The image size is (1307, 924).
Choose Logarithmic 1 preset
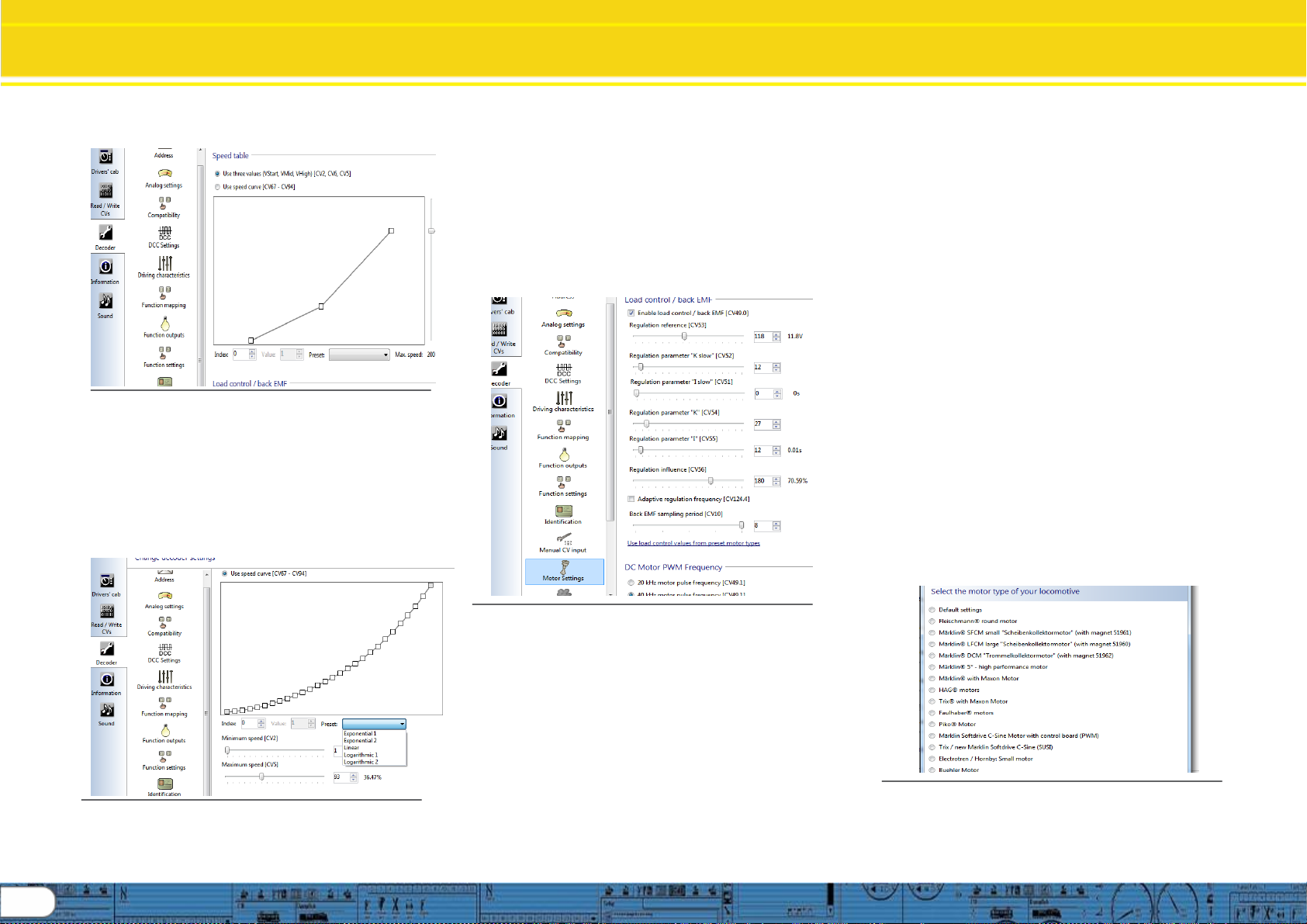361,755
